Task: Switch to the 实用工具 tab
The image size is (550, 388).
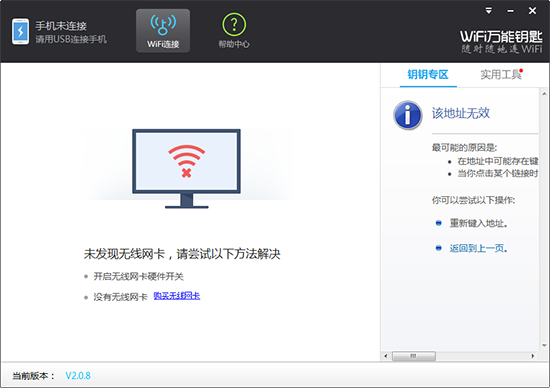Action: (501, 75)
